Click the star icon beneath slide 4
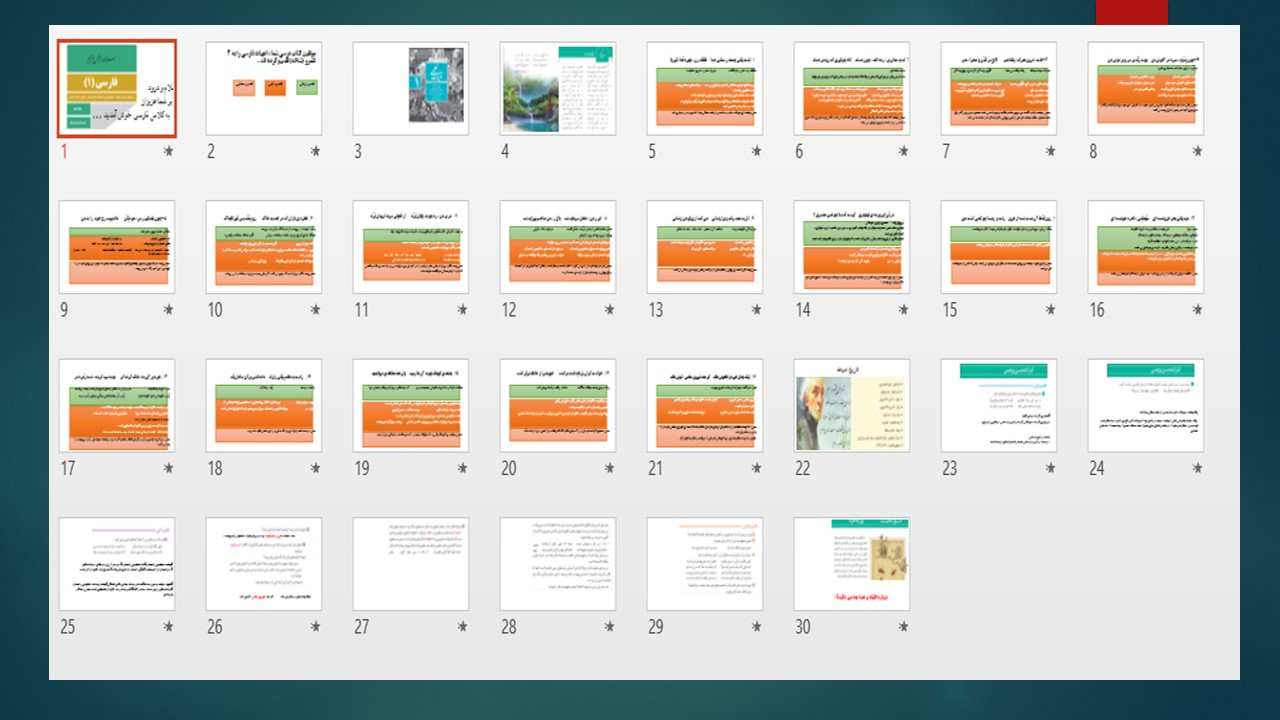The height and width of the screenshot is (720, 1280). pos(609,152)
